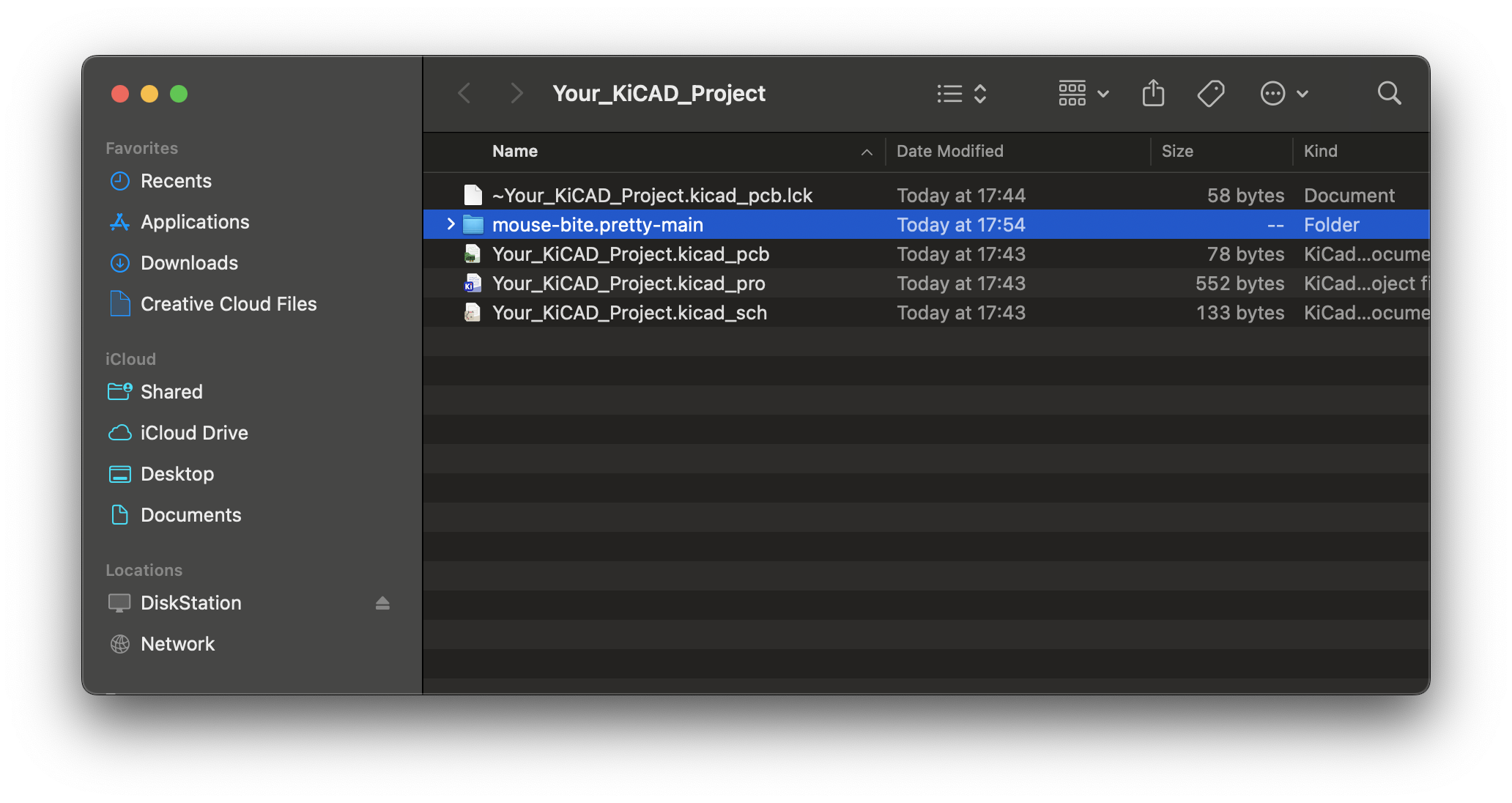This screenshot has height=803, width=1512.
Task: Click the Creative Cloud Files document icon
Action: click(119, 303)
